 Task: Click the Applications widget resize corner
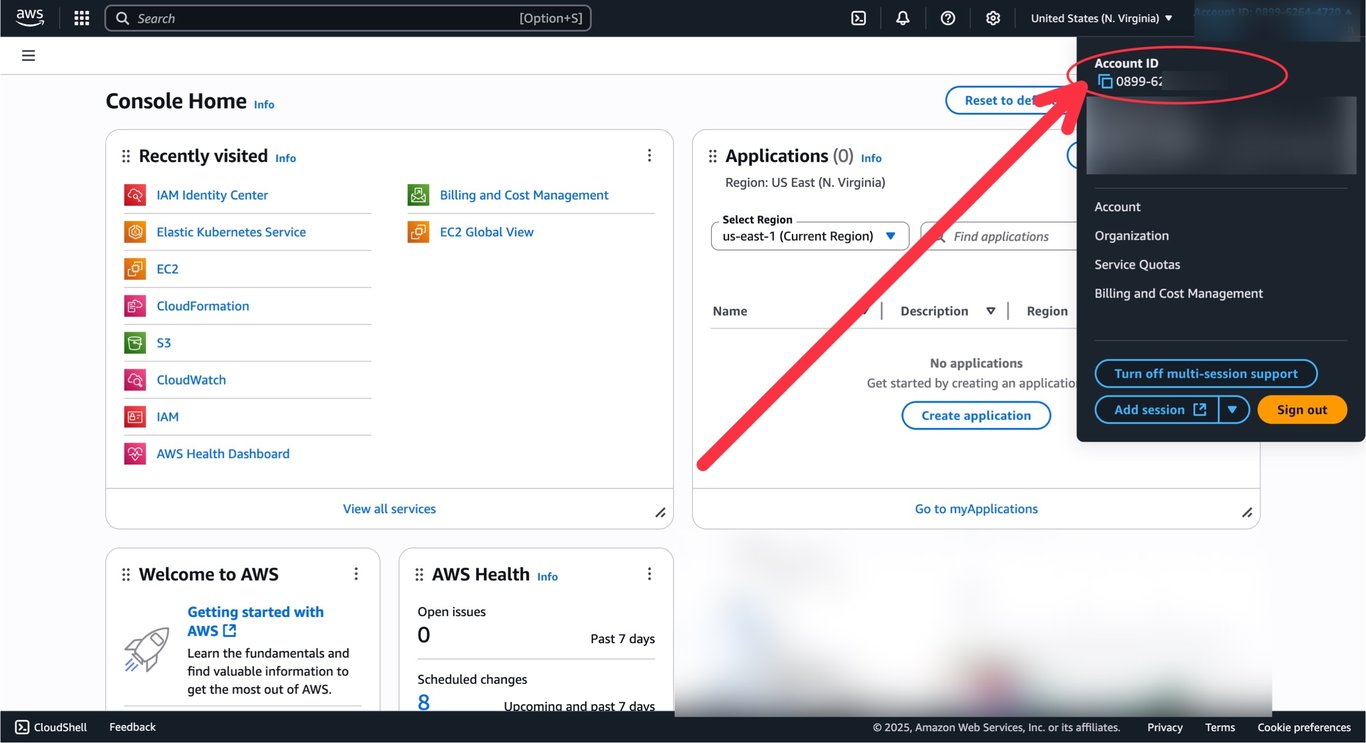pyautogui.click(x=1247, y=513)
